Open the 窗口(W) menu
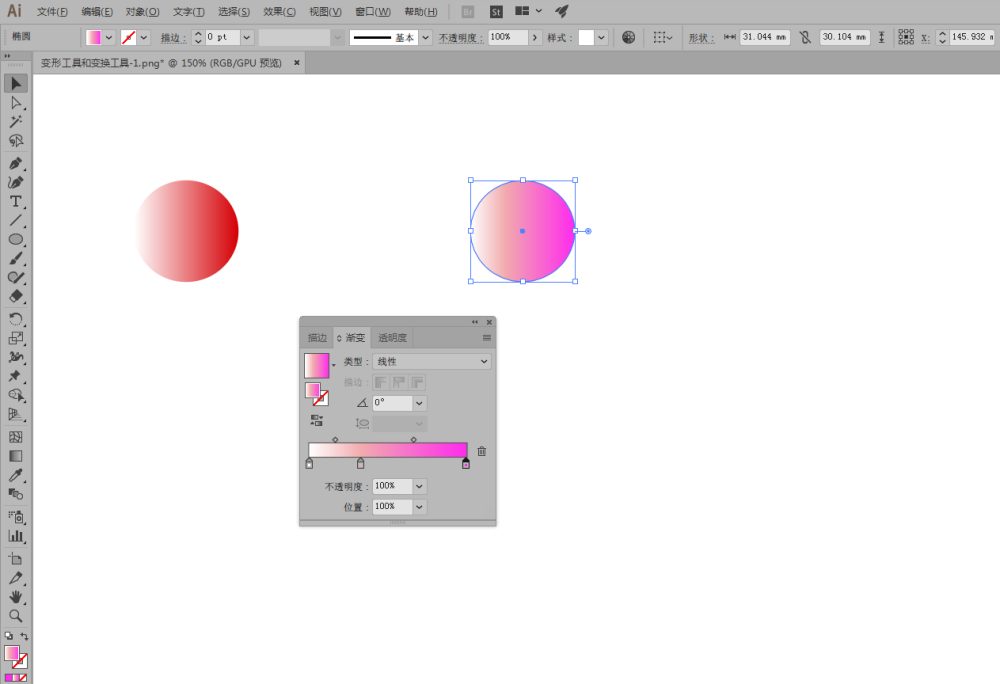Screen dimensions: 1000x684 coord(372,12)
